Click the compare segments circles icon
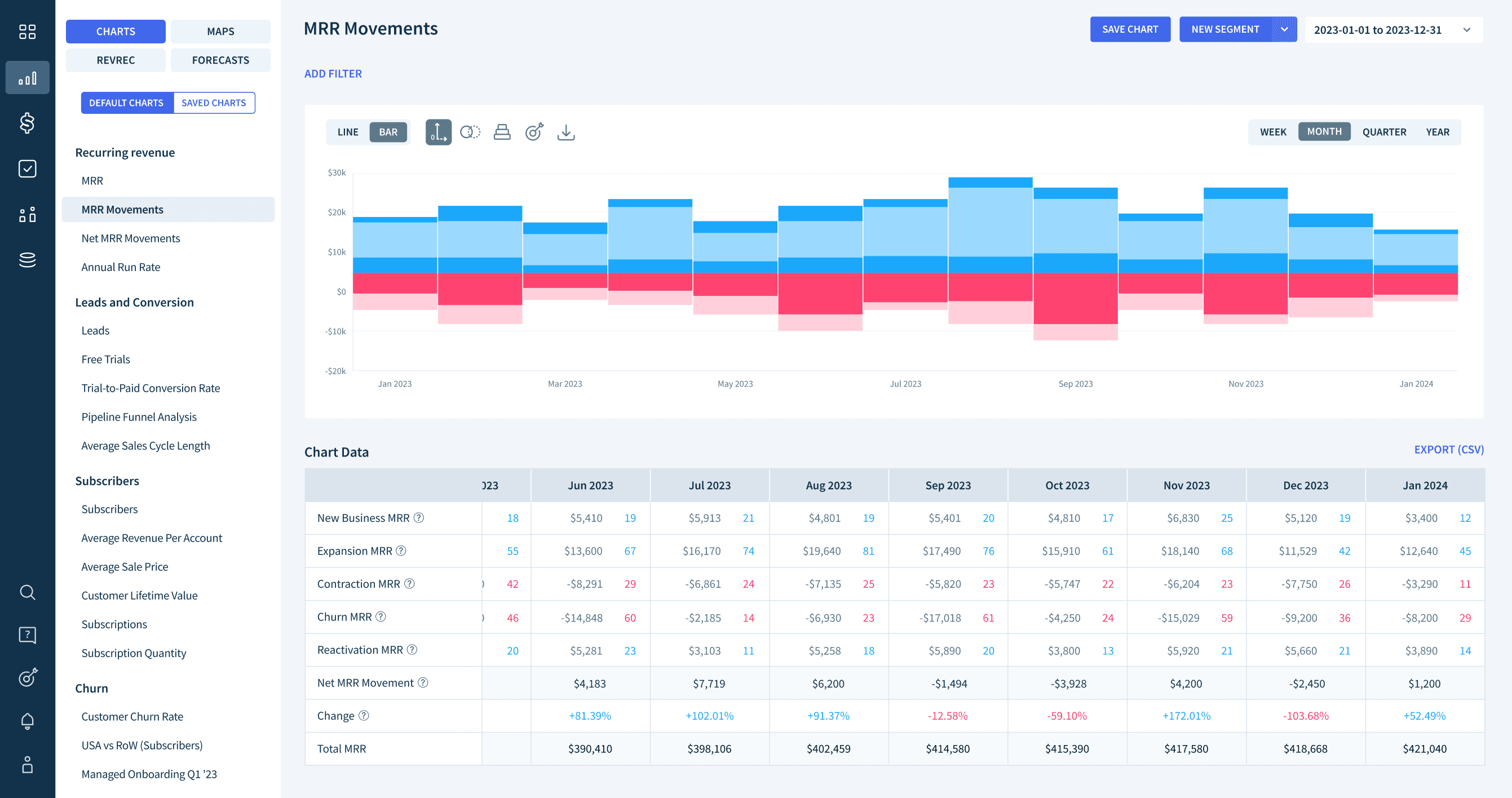Screen dimensions: 1512x798 tap(470, 132)
